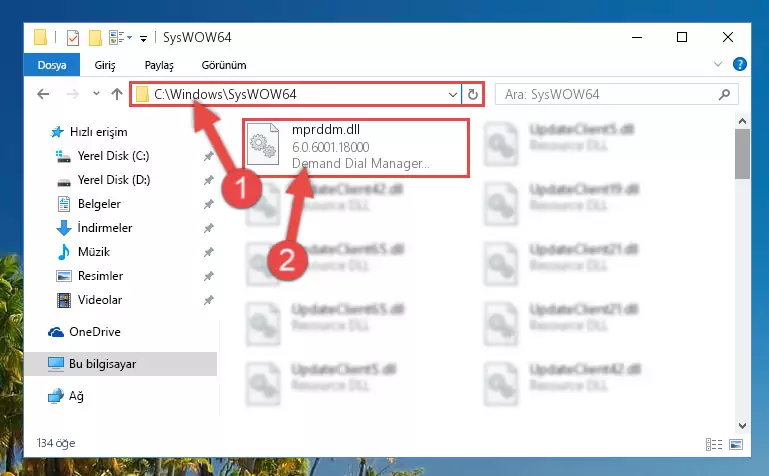Click the Properties quick access icon
The image size is (769, 476).
[73, 37]
